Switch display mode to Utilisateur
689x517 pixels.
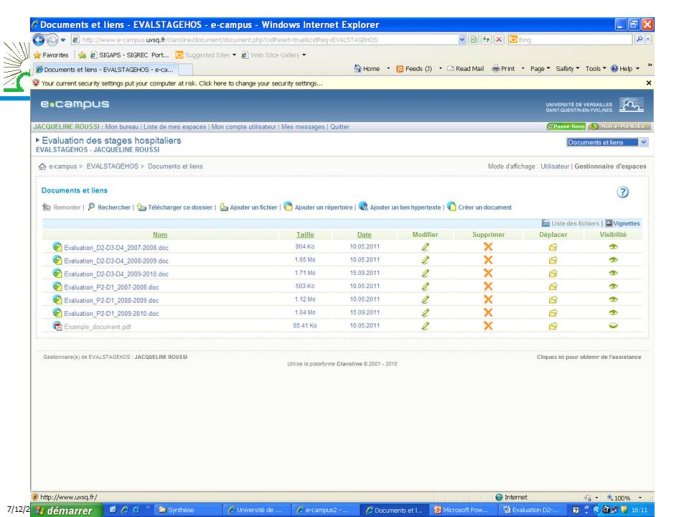[x=555, y=166]
